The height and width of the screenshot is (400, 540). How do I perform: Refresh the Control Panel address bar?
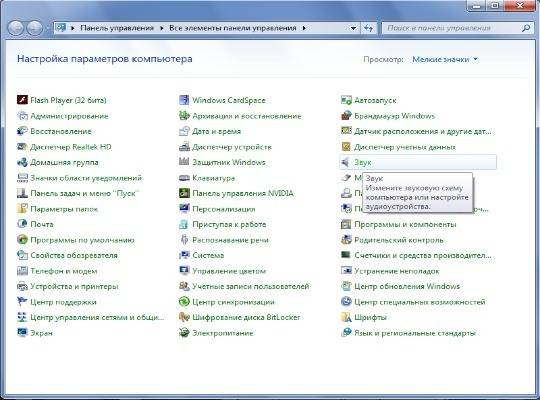tap(368, 28)
